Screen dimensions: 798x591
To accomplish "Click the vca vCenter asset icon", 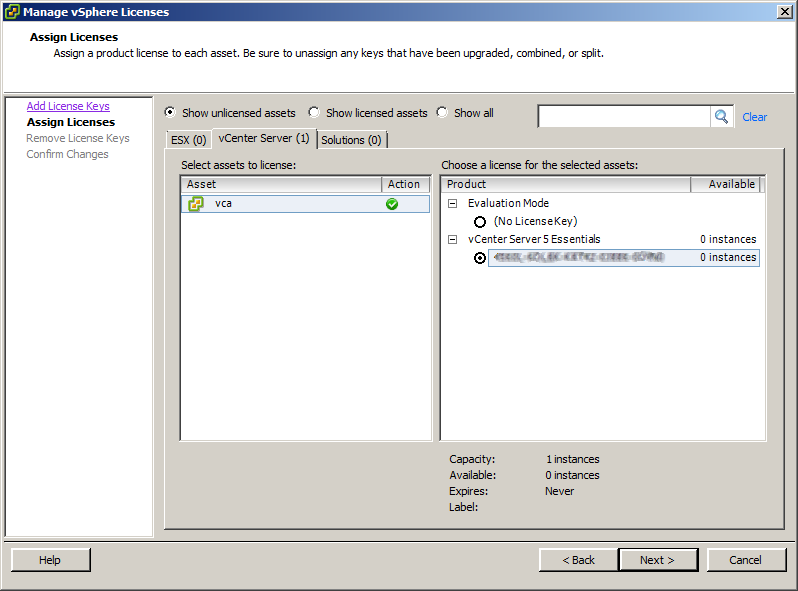I will 196,204.
